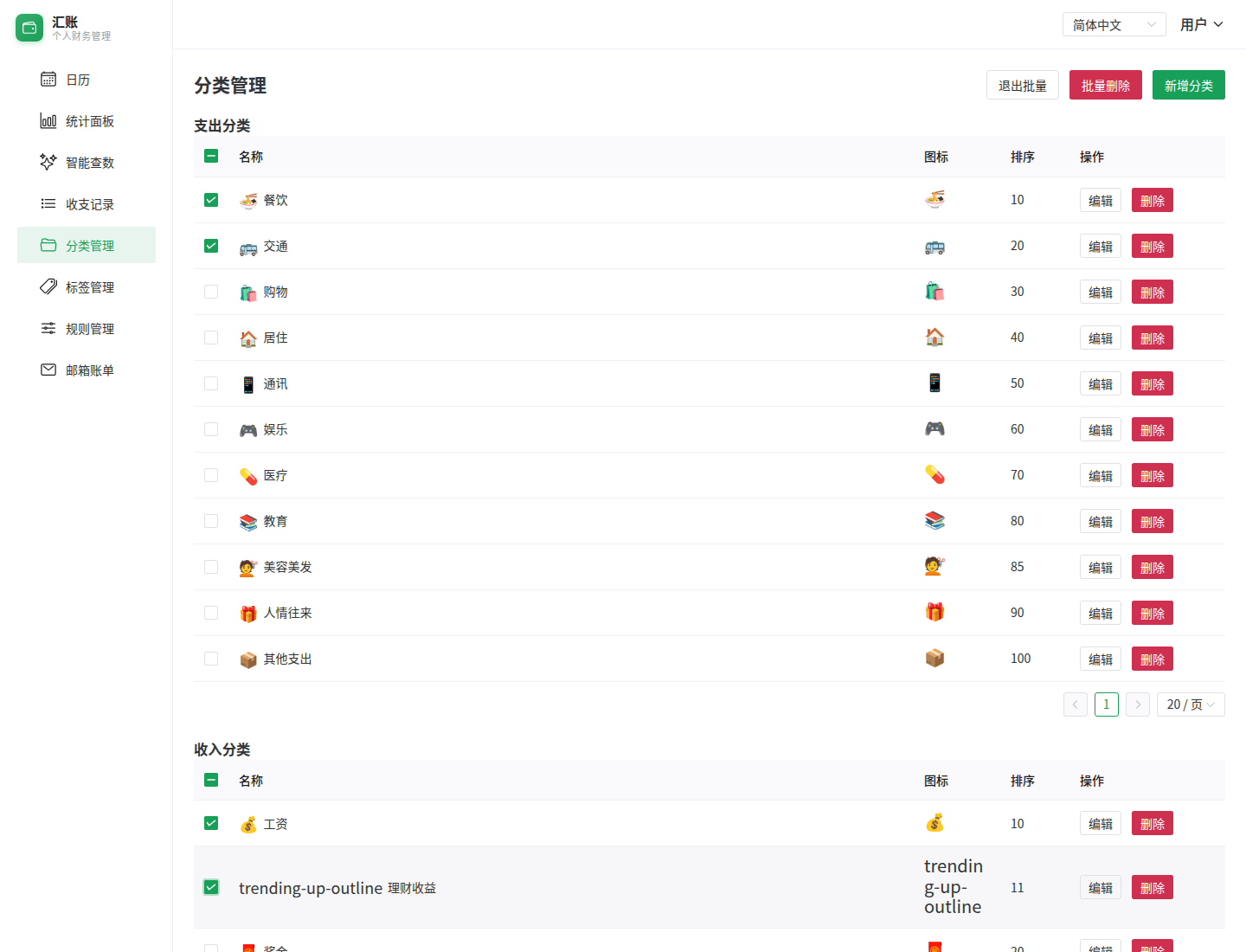Click the 规则管理 sliders icon
Viewport: 1246px width, 952px height.
[x=48, y=329]
